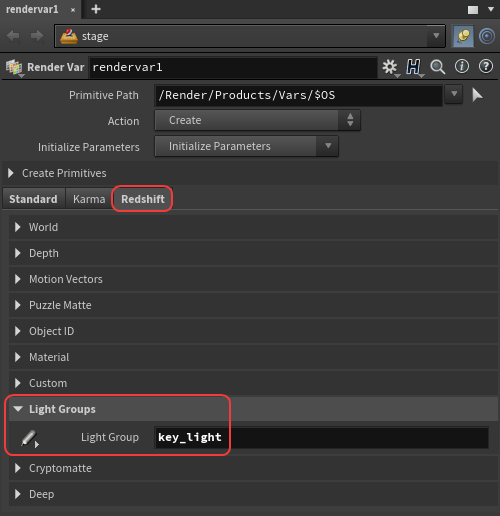Add a new pane tab with plus
The image size is (500, 516).
(x=96, y=9)
